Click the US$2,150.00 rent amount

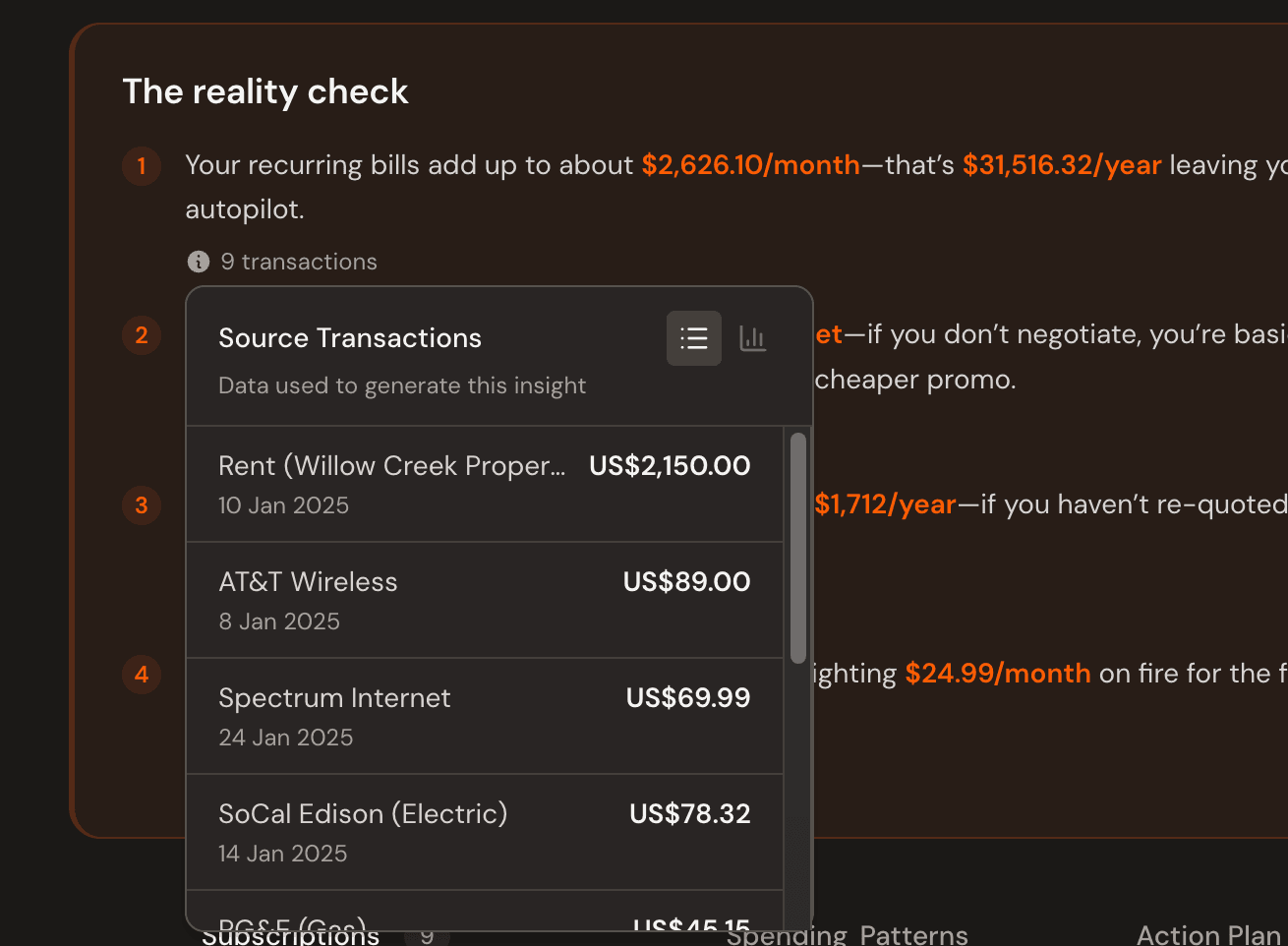click(670, 466)
